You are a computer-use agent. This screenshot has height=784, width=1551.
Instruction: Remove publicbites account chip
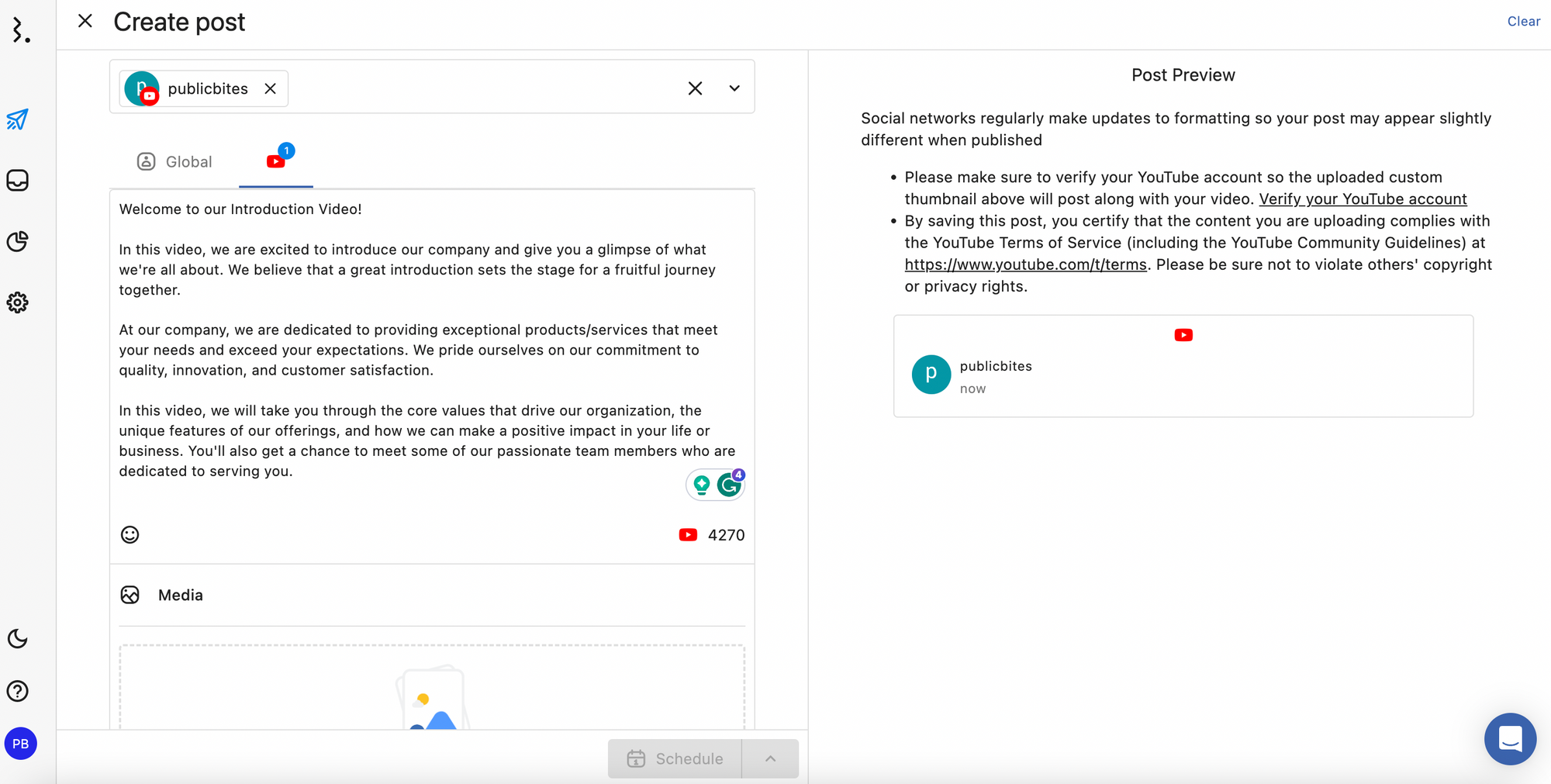[x=270, y=88]
